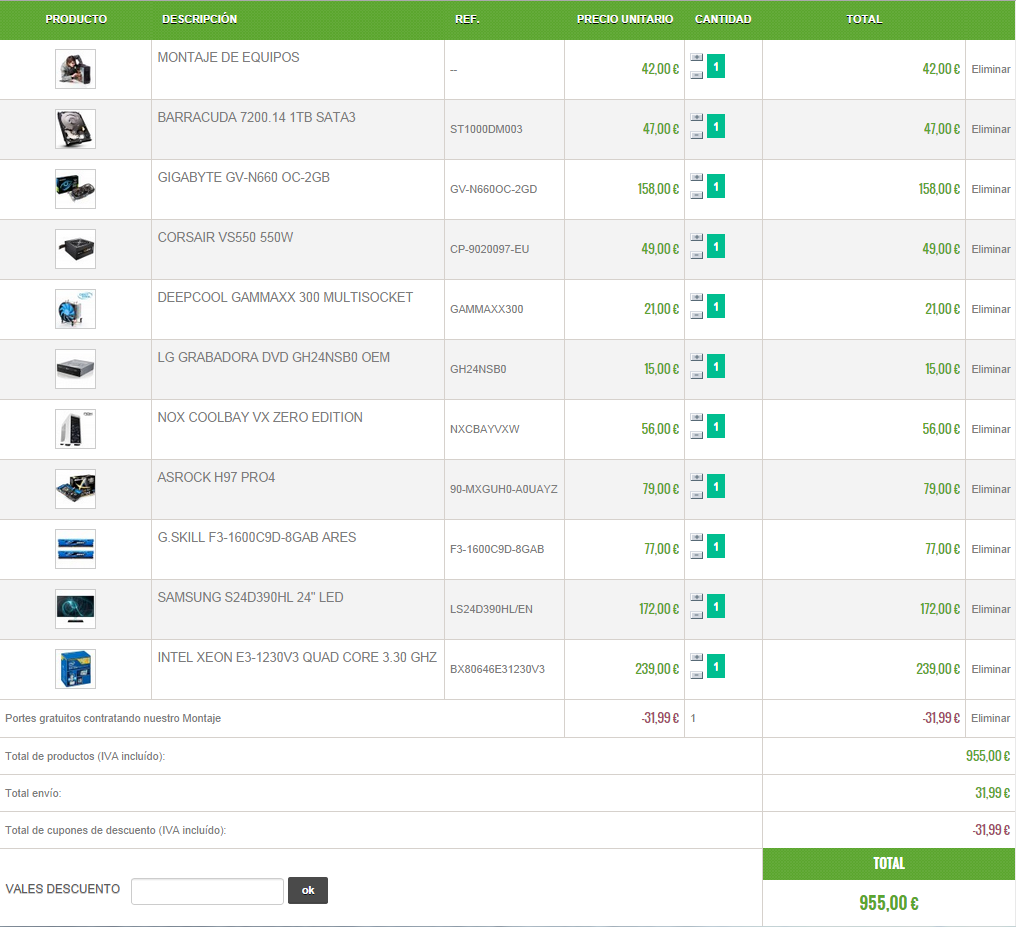Remove INTEL XEON E3-1230V3 processor
Image resolution: width=1016 pixels, height=927 pixels.
991,669
